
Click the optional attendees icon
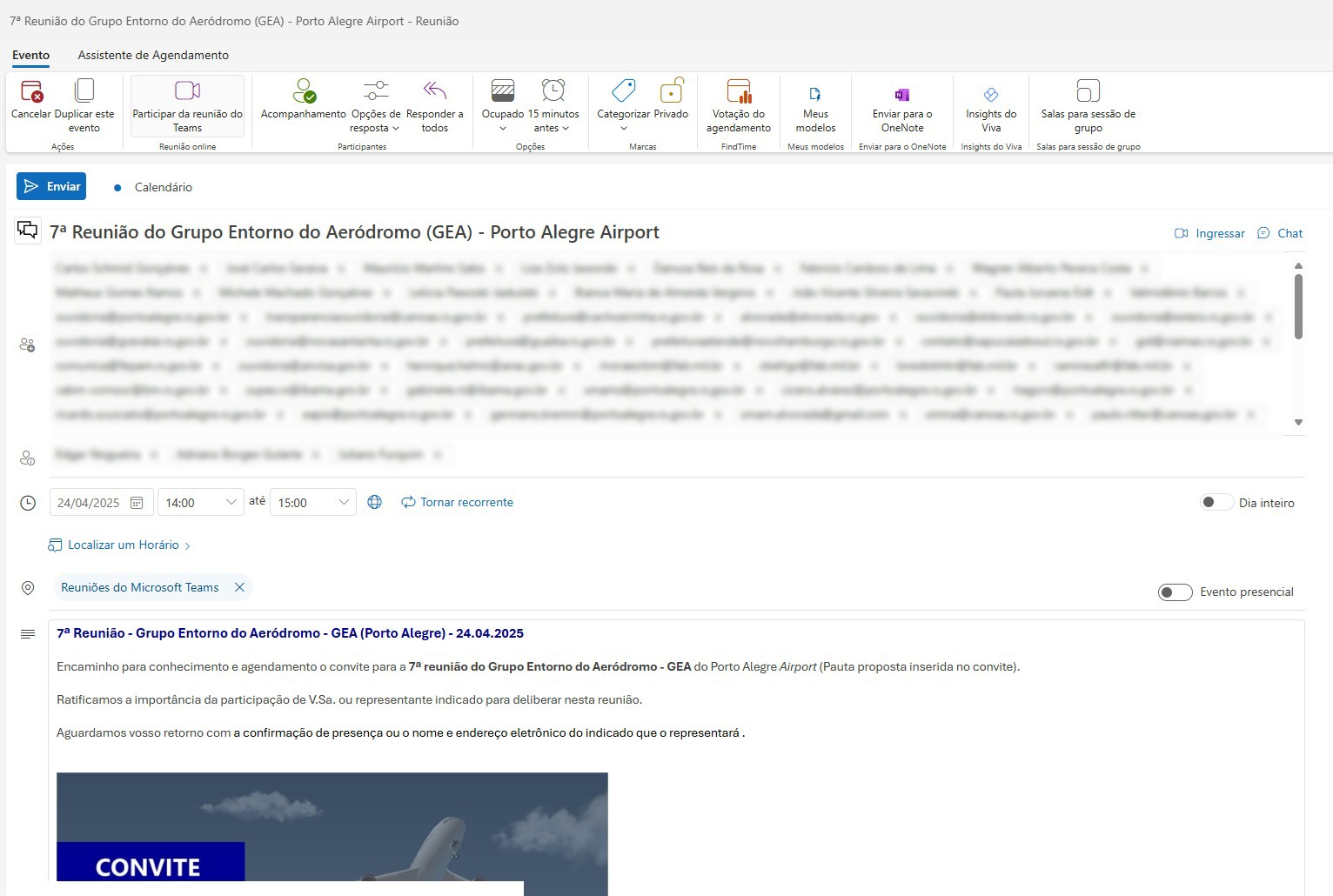tap(27, 458)
